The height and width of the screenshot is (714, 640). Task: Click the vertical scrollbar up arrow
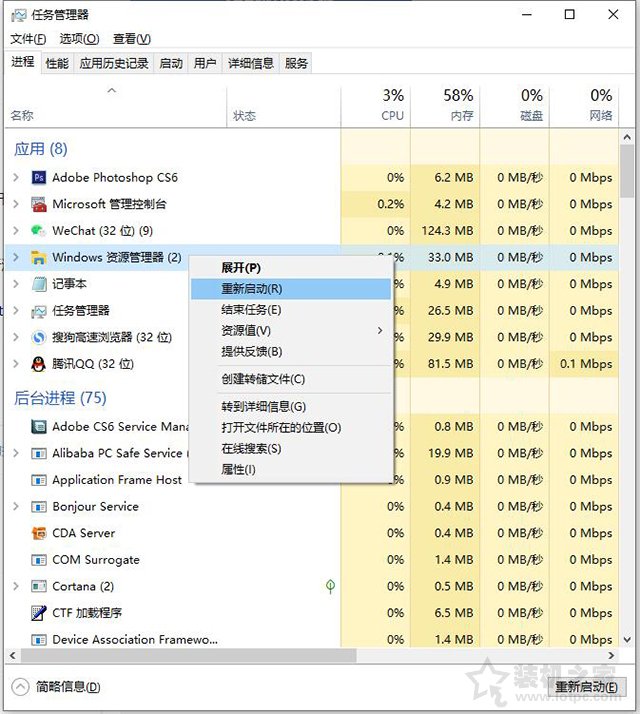(627, 137)
